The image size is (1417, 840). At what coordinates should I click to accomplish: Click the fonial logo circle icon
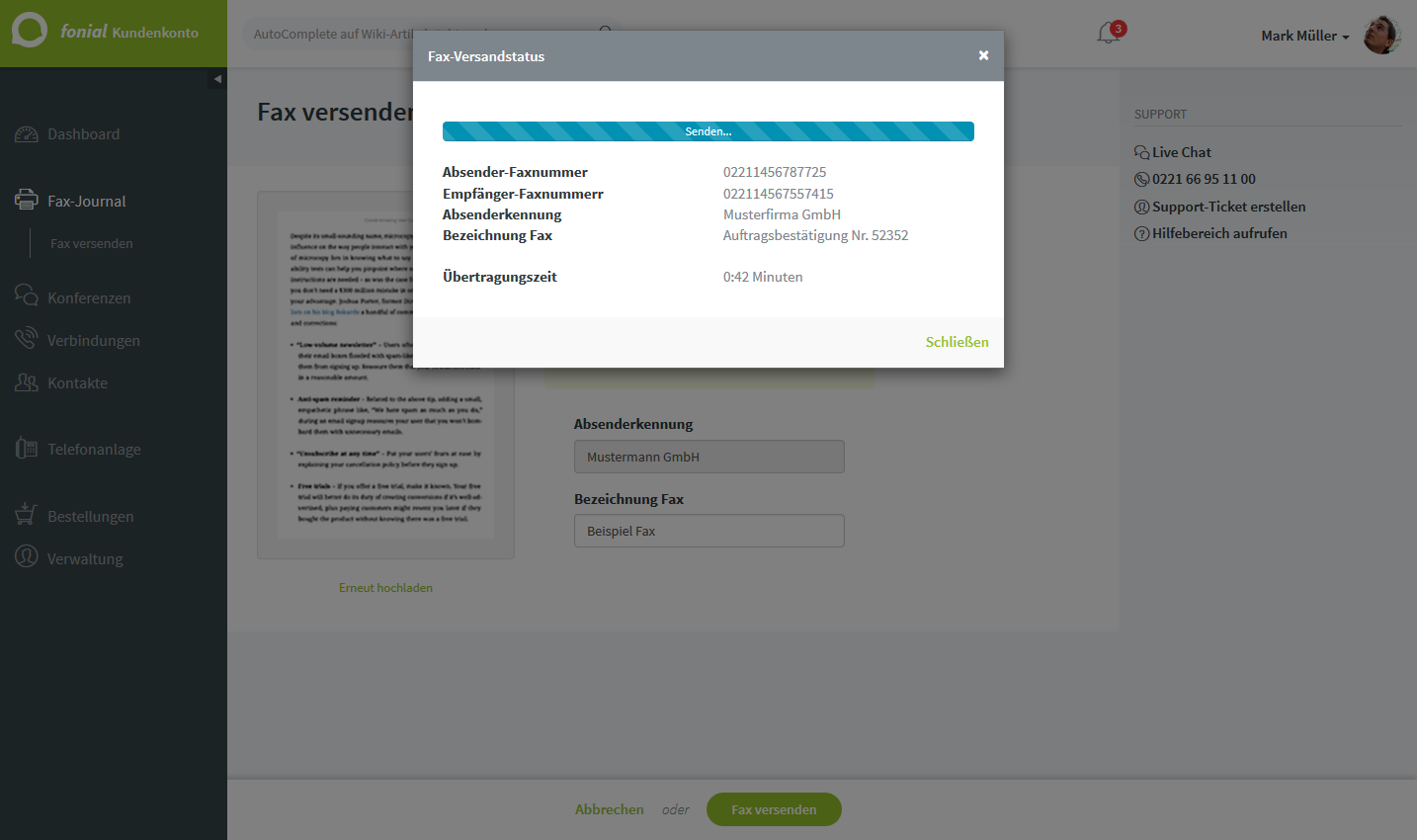29,30
